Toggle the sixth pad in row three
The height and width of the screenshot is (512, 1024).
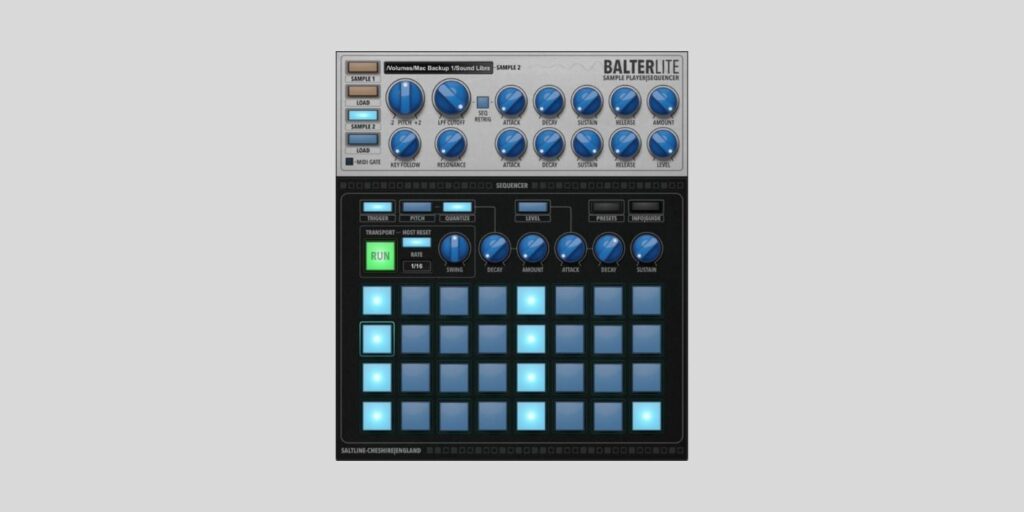[569, 377]
